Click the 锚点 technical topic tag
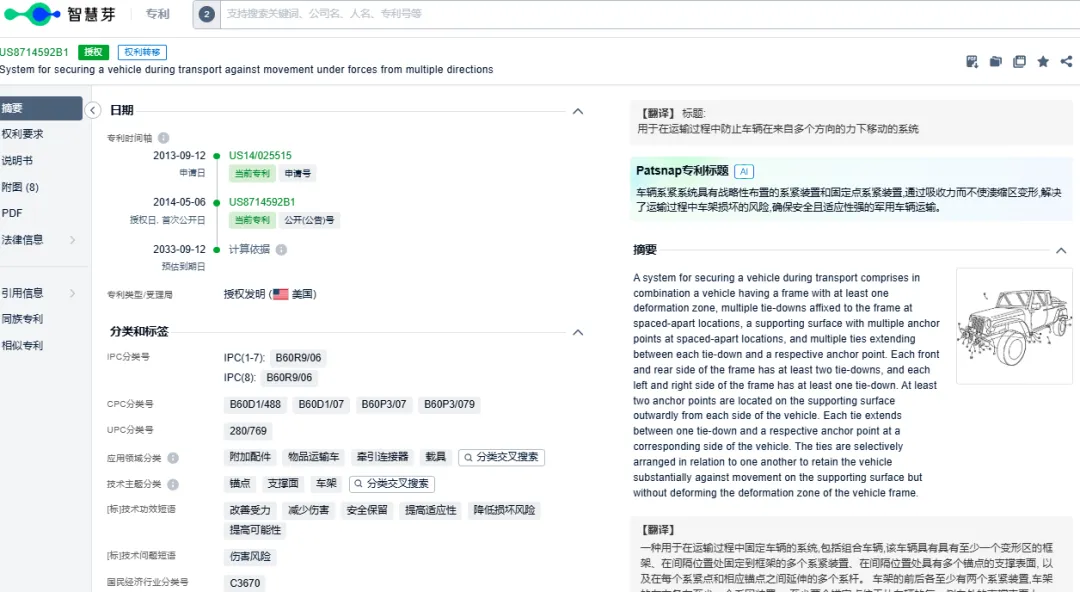Viewport: 1080px width, 592px height. (x=240, y=484)
